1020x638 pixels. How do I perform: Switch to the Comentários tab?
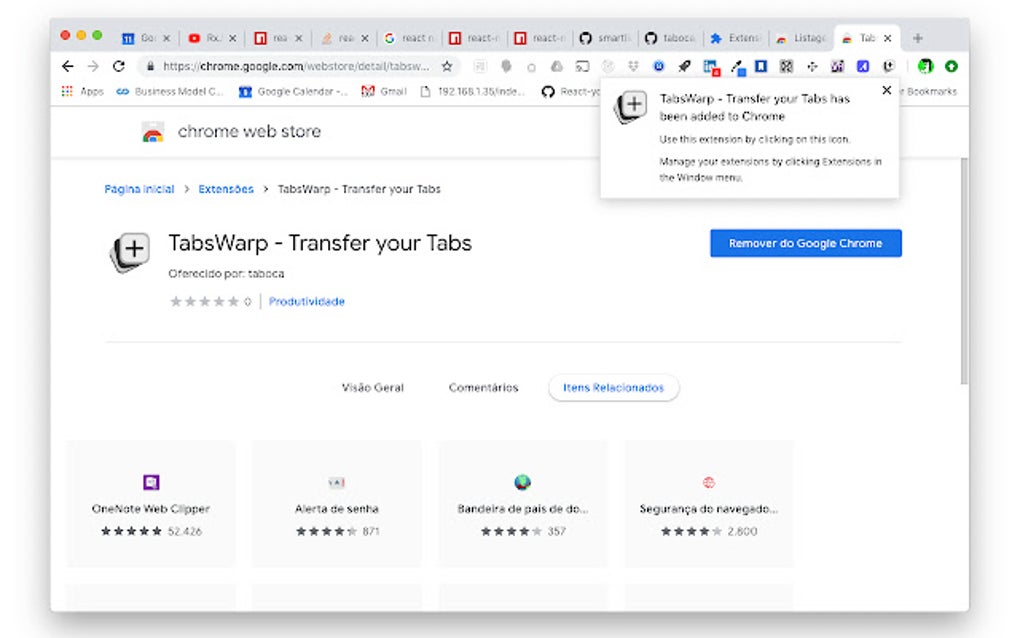point(483,388)
